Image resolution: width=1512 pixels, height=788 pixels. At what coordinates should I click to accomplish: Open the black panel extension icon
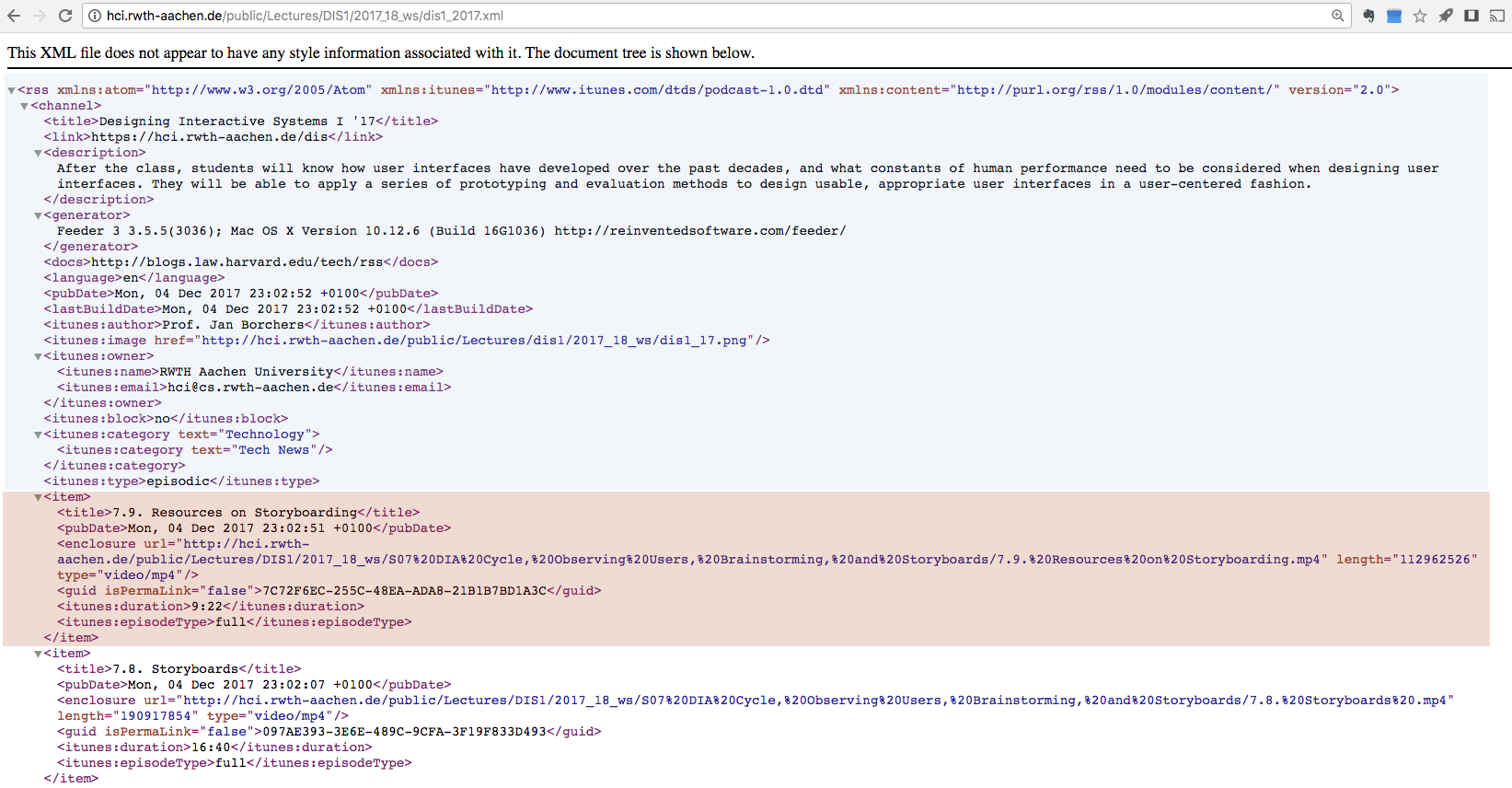1472,16
